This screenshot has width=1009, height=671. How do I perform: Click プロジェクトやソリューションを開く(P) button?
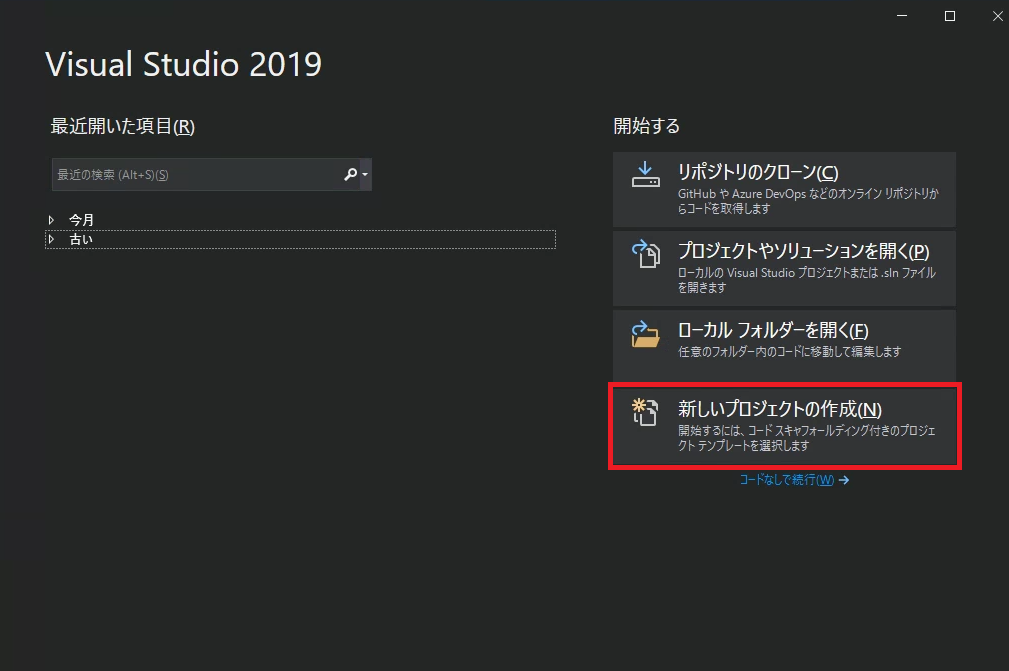pyautogui.click(x=784, y=268)
